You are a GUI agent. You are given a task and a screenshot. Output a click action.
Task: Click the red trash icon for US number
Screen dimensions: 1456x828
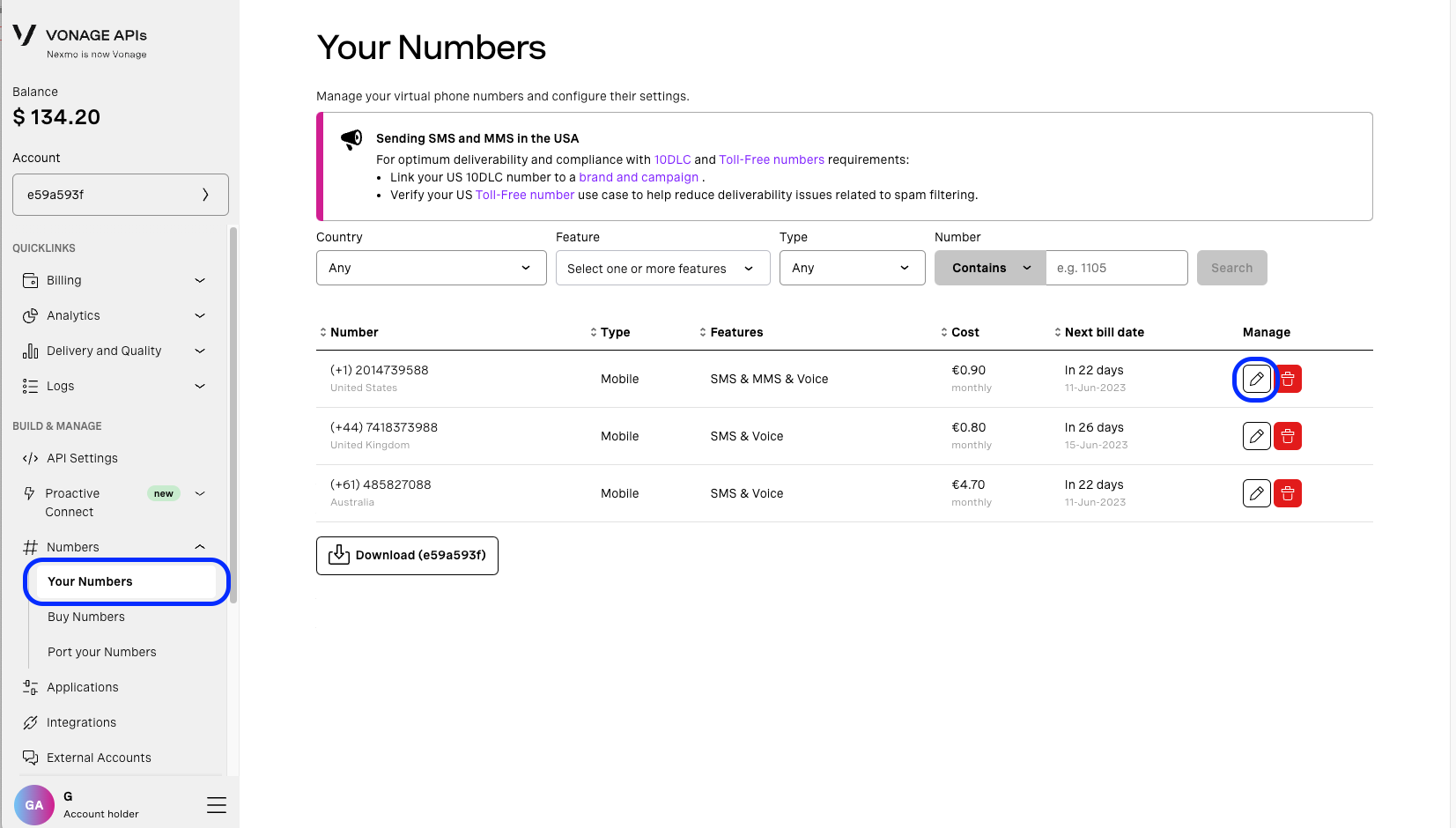point(1287,379)
